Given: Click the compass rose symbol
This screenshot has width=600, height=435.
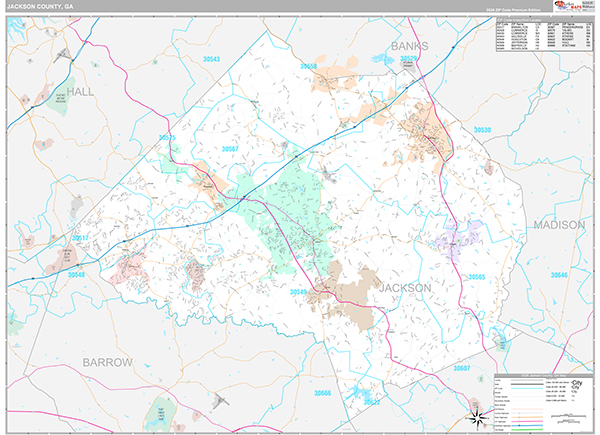Looking at the screenshot, I should tap(478, 418).
